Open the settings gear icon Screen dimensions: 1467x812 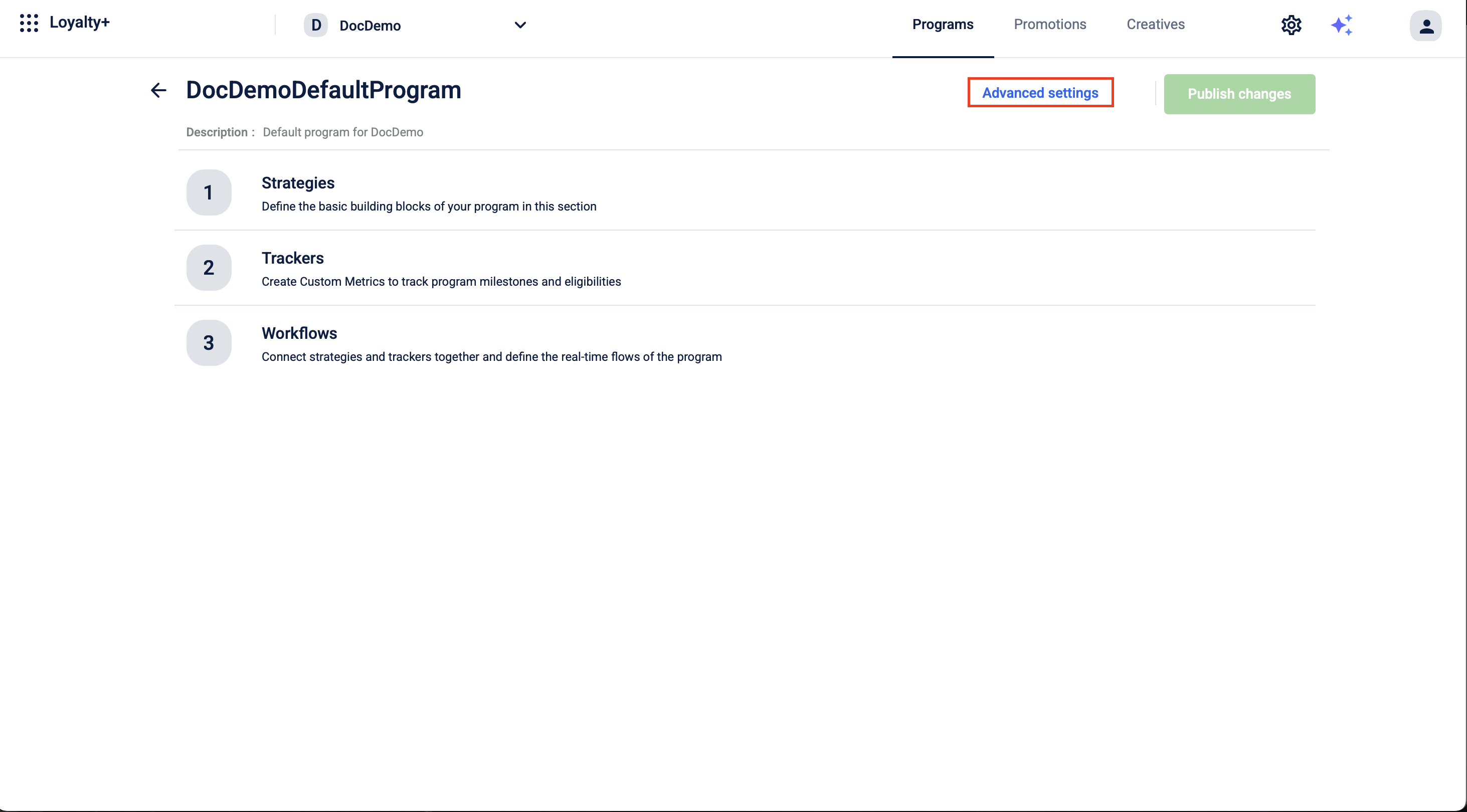click(x=1291, y=25)
